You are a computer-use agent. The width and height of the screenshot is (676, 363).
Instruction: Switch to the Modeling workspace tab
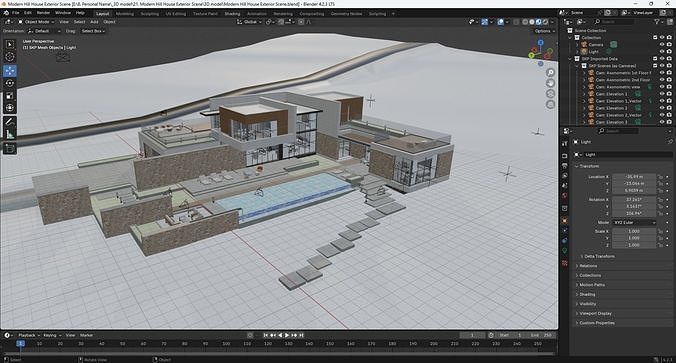125,14
